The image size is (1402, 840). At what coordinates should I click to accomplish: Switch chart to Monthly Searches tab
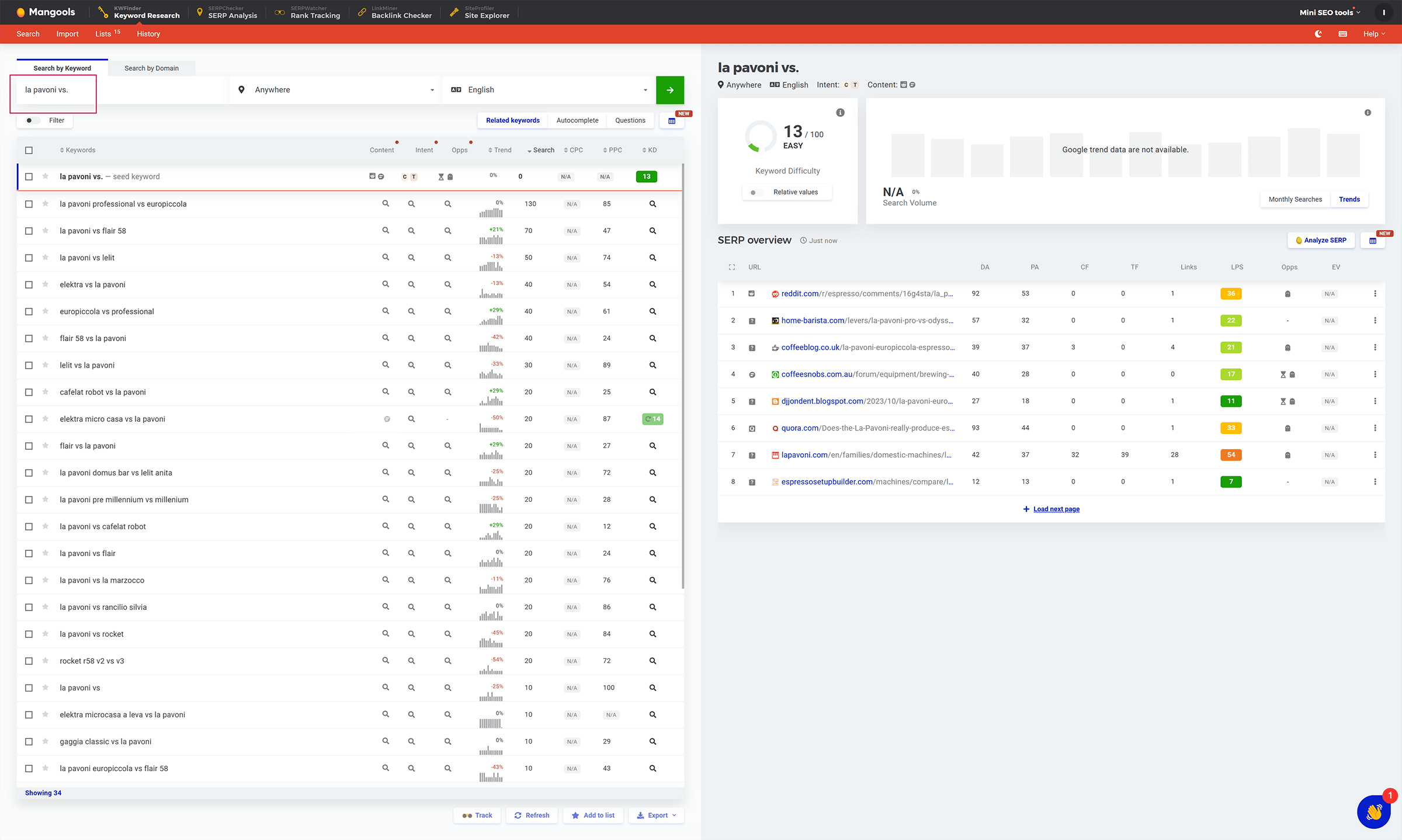pos(1295,199)
